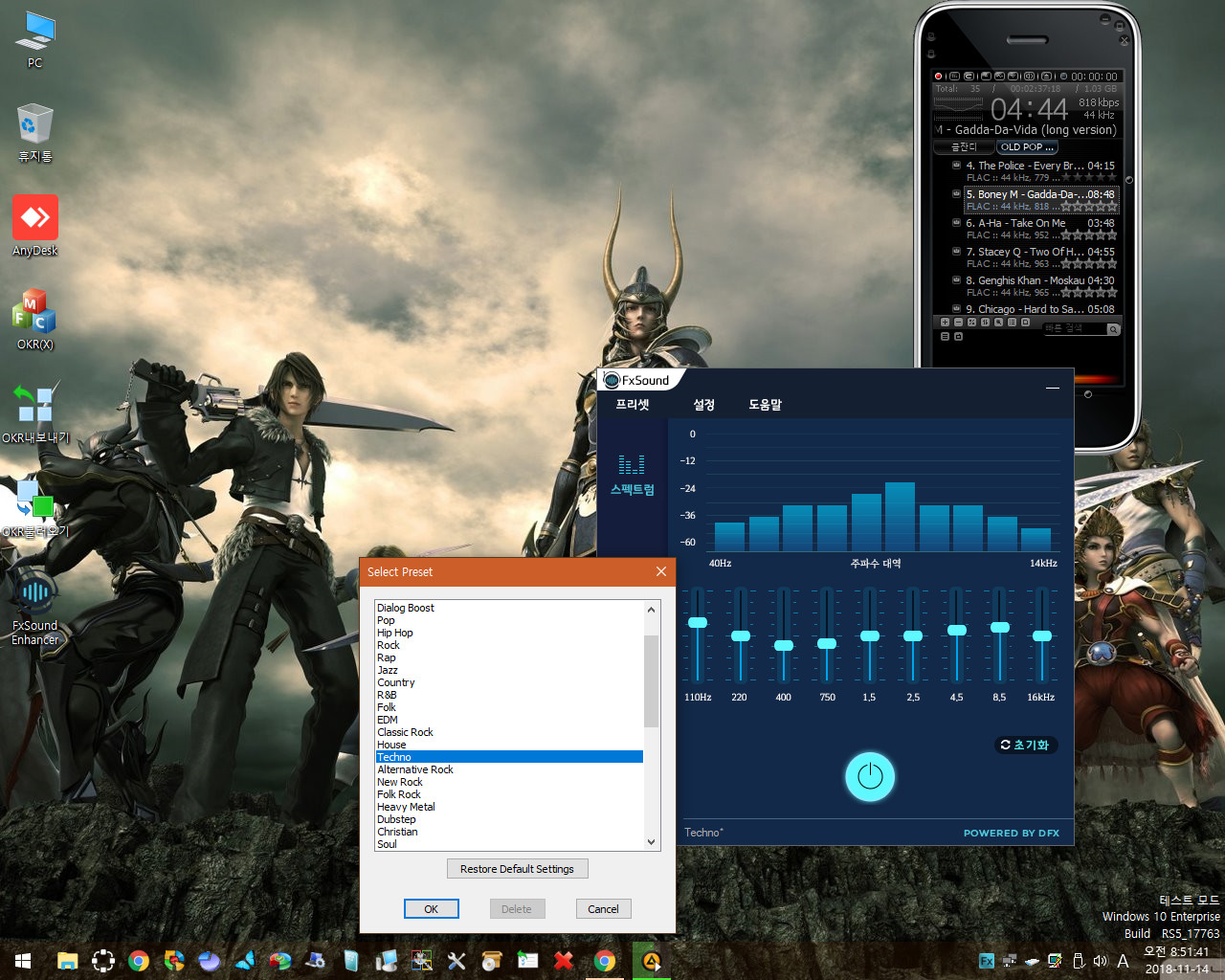Open the 설정 menu in FxSound
1225x980 pixels.
704,405
